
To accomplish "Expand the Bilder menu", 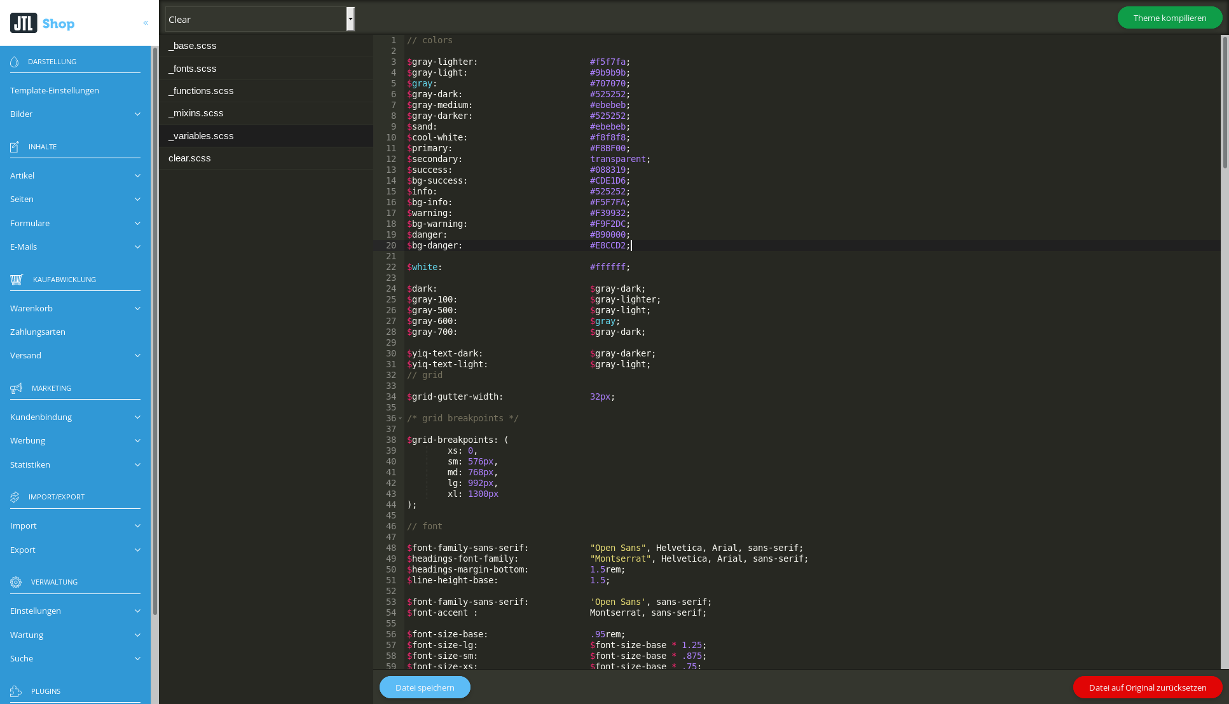I will click(138, 115).
